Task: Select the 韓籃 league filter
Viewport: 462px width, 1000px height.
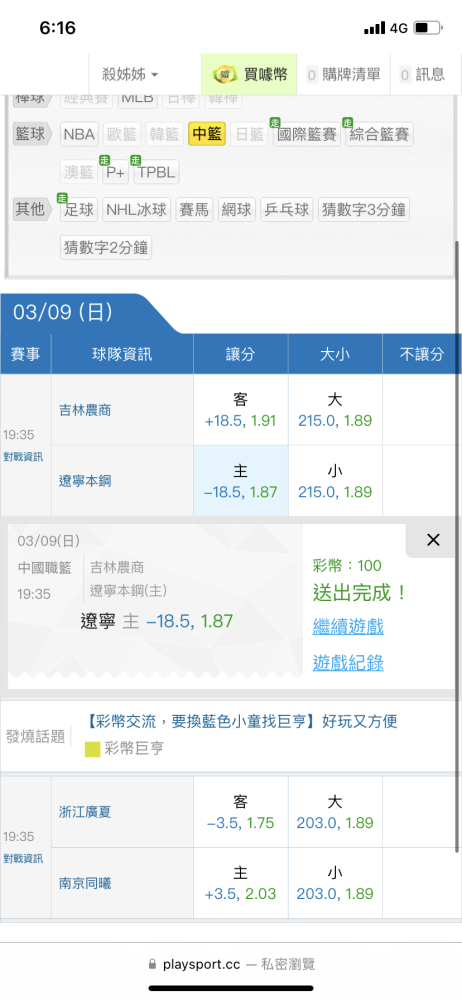Action: 165,135
